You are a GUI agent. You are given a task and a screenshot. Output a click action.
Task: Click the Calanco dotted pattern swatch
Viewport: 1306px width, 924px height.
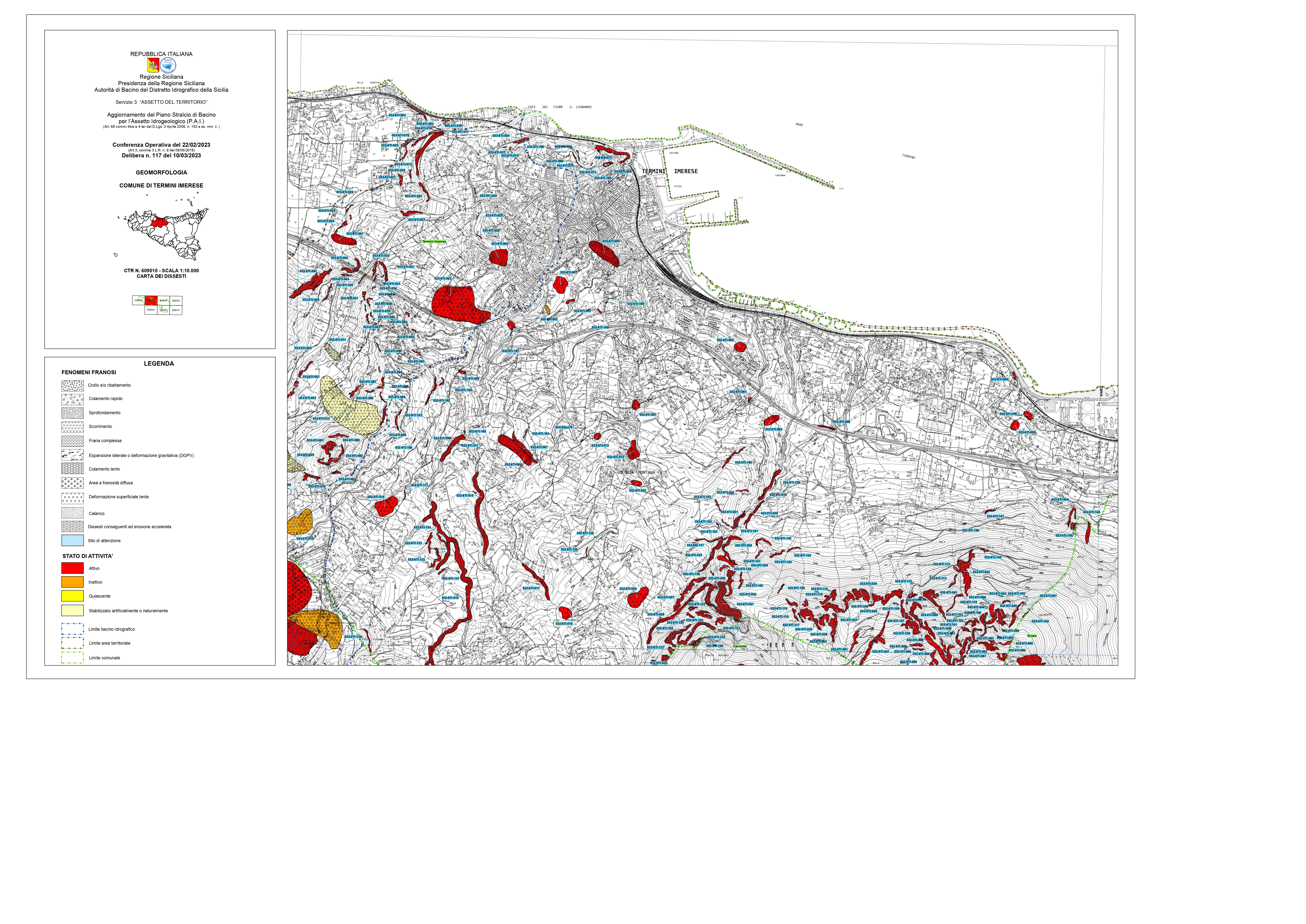click(72, 513)
